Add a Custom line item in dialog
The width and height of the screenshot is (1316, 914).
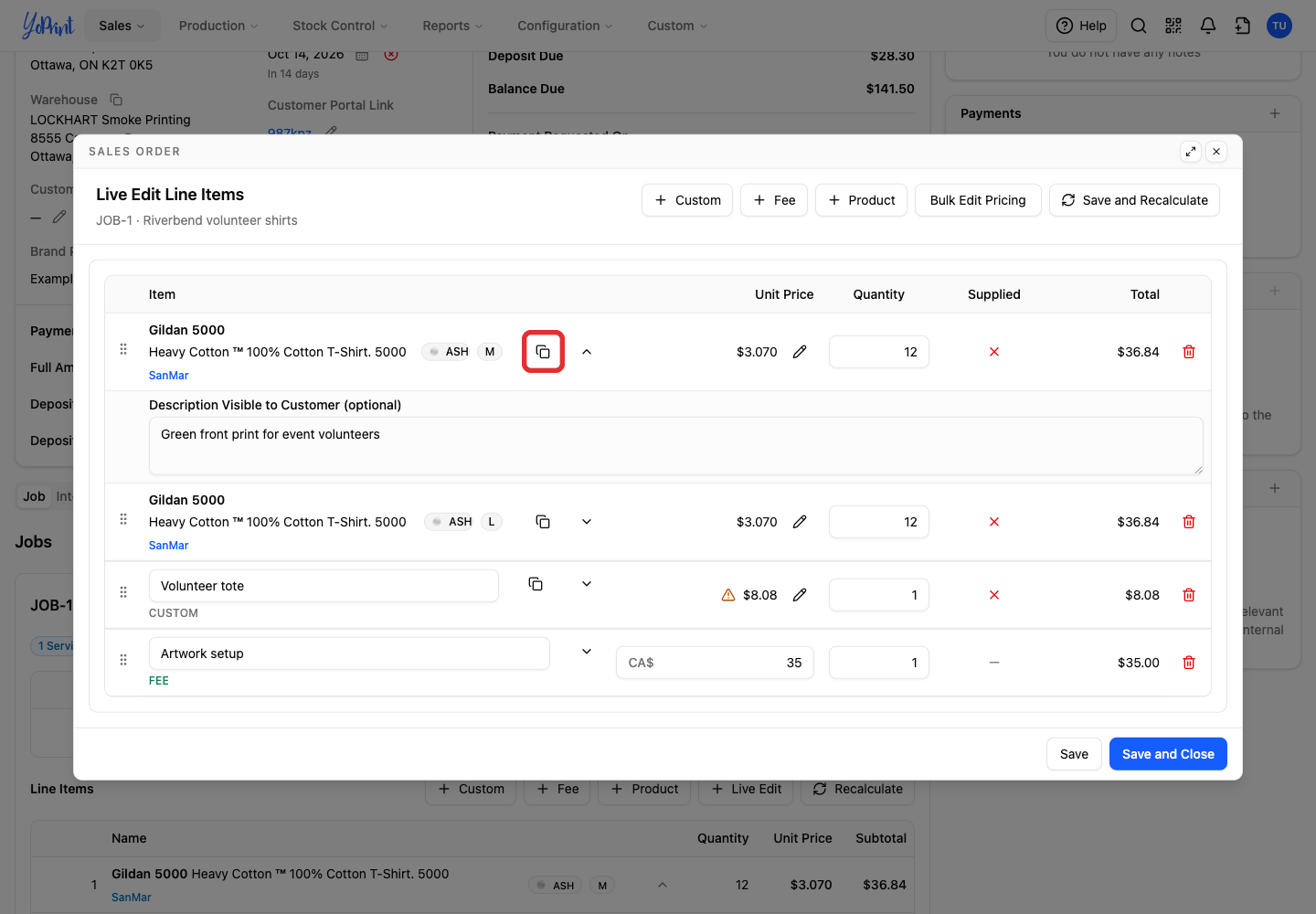click(687, 200)
